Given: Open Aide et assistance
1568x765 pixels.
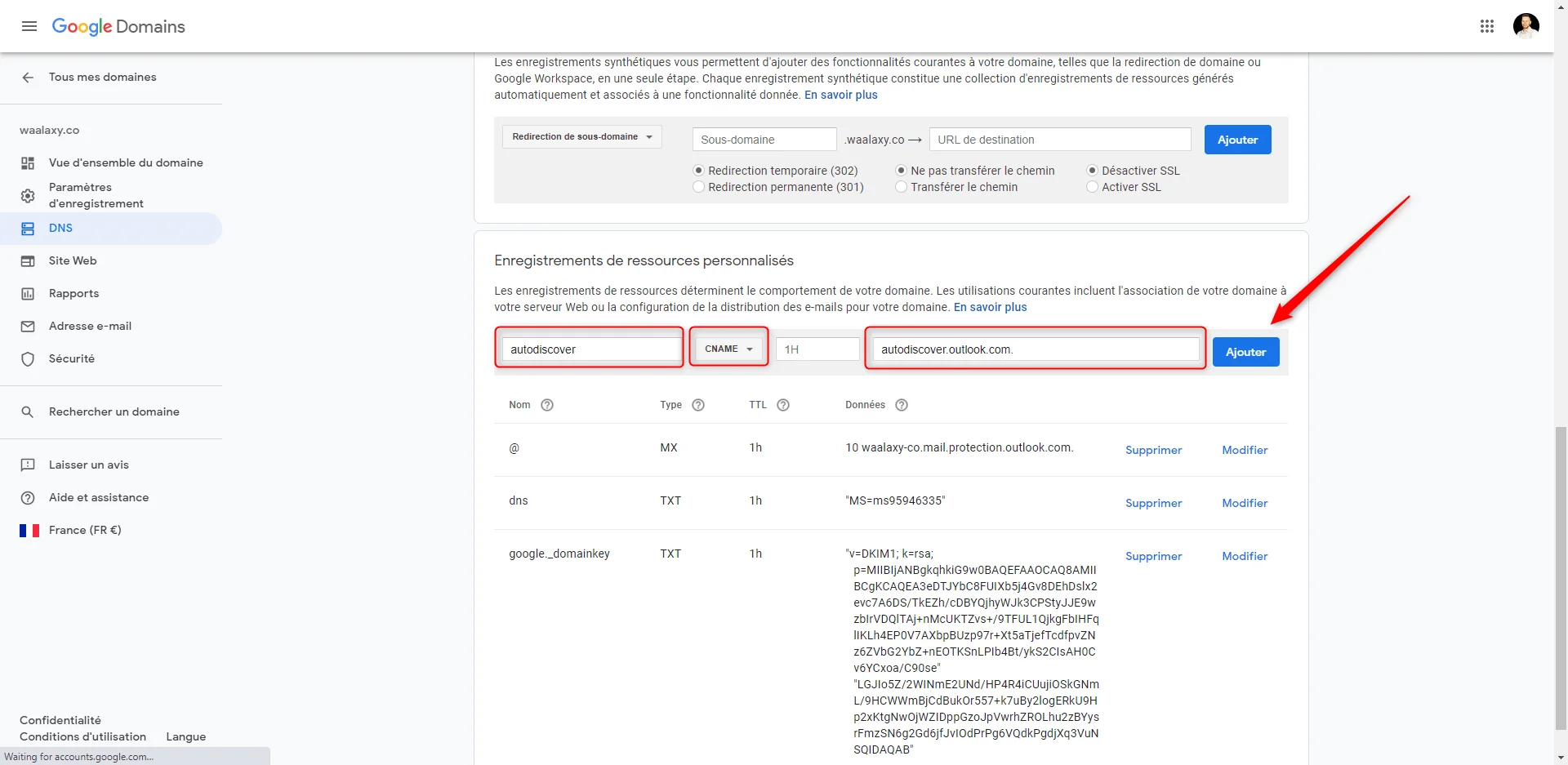Looking at the screenshot, I should click(99, 498).
